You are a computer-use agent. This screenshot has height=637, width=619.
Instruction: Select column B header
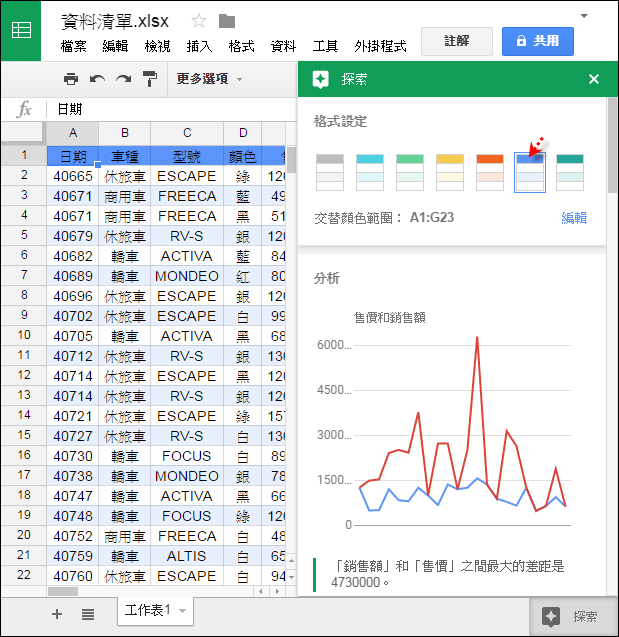[x=125, y=133]
